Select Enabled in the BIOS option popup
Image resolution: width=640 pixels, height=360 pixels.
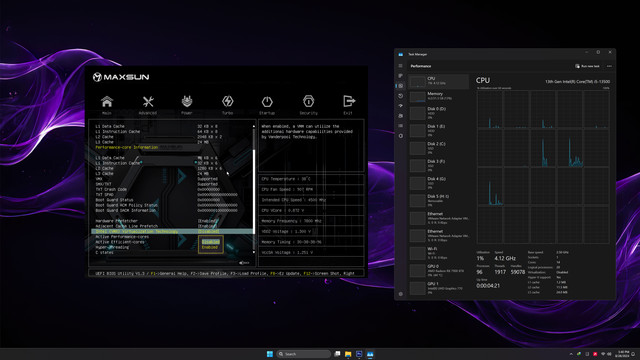pos(210,247)
